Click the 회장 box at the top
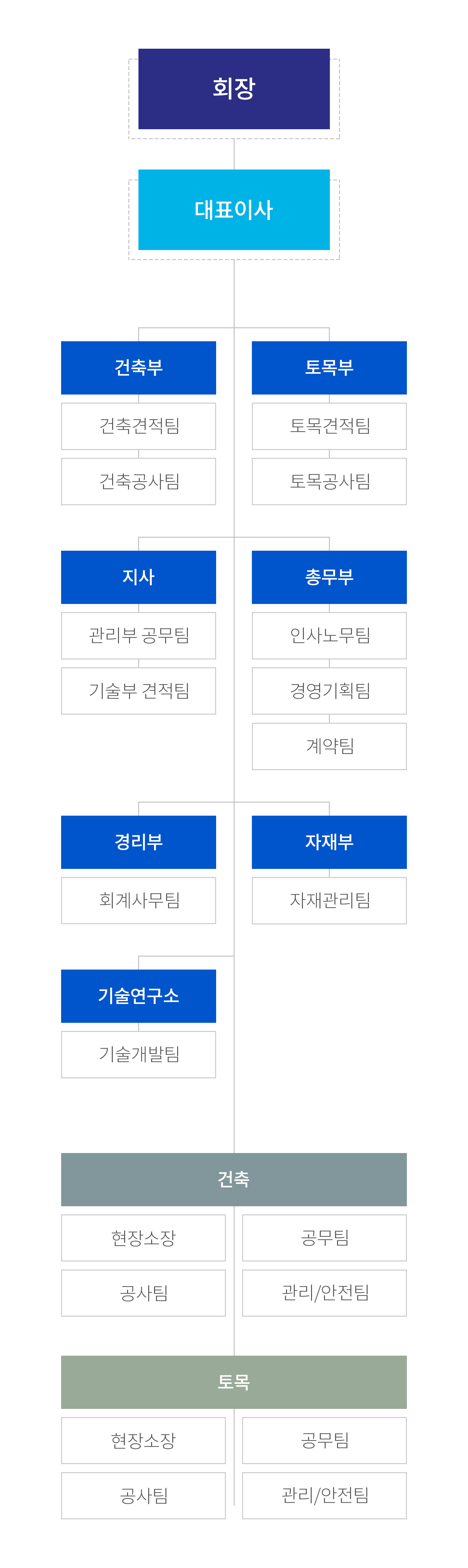The width and height of the screenshot is (468, 1568). coord(234,89)
